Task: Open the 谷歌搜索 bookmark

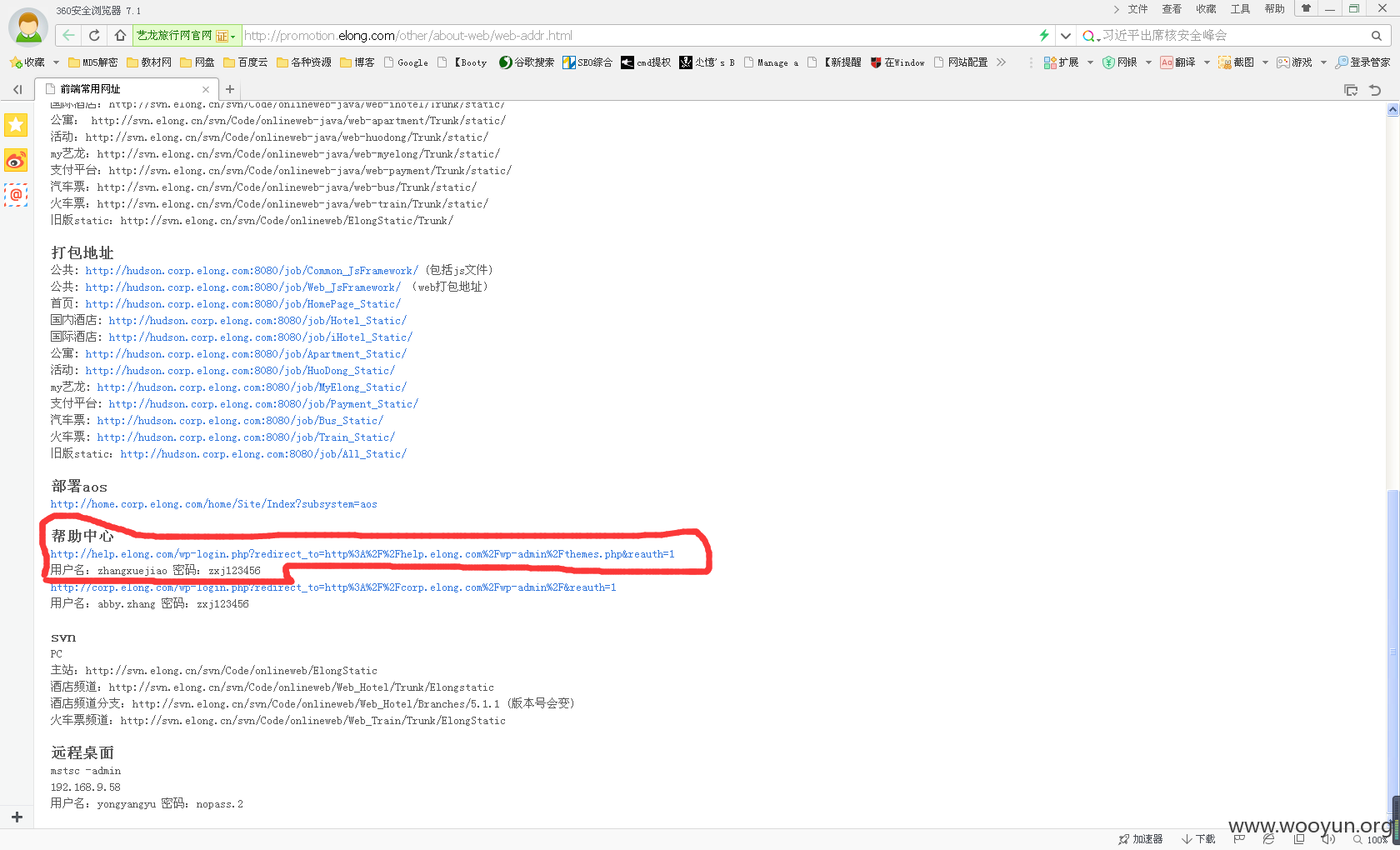Action: coord(527,62)
